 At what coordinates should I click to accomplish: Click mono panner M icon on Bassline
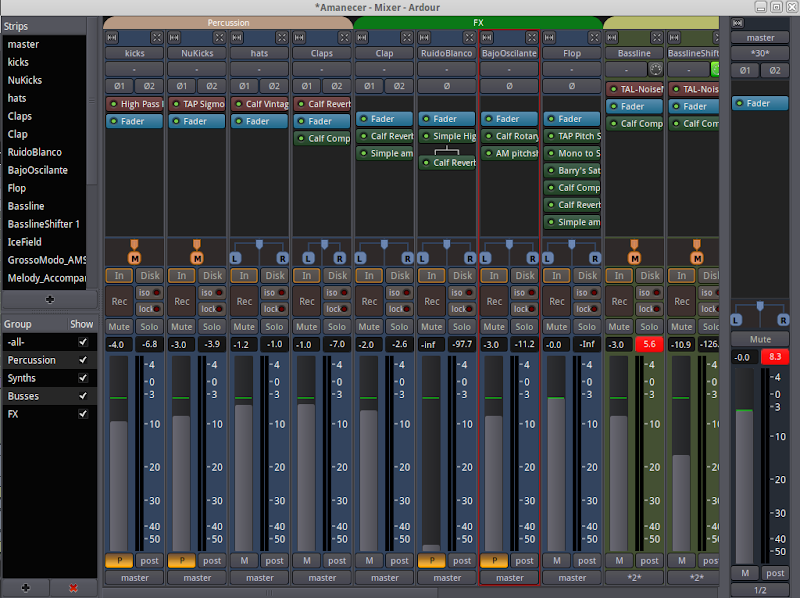point(634,258)
